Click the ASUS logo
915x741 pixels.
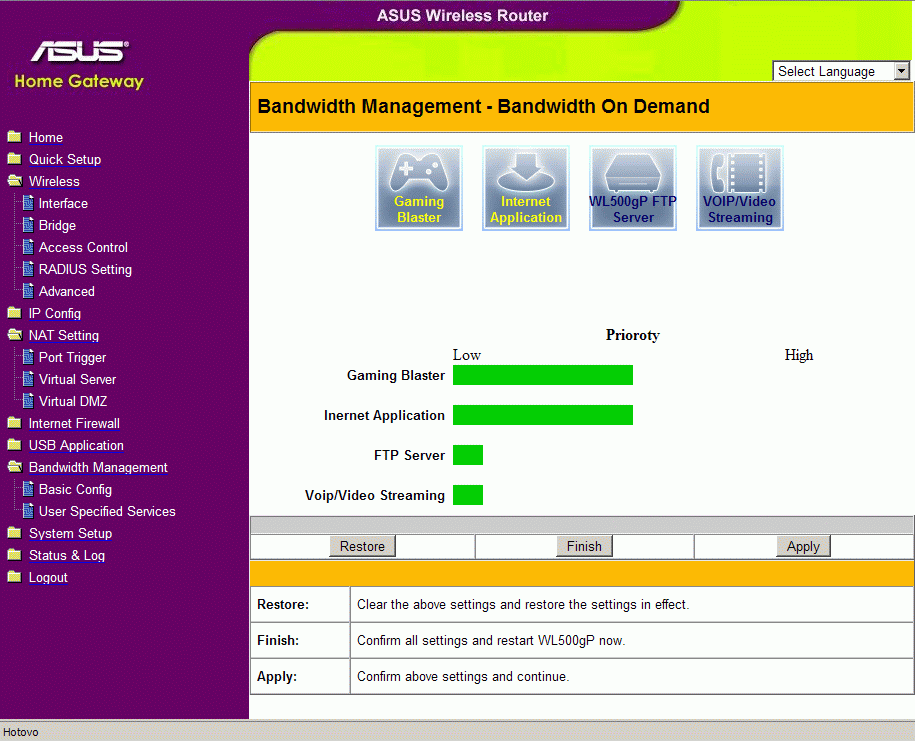click(x=80, y=51)
